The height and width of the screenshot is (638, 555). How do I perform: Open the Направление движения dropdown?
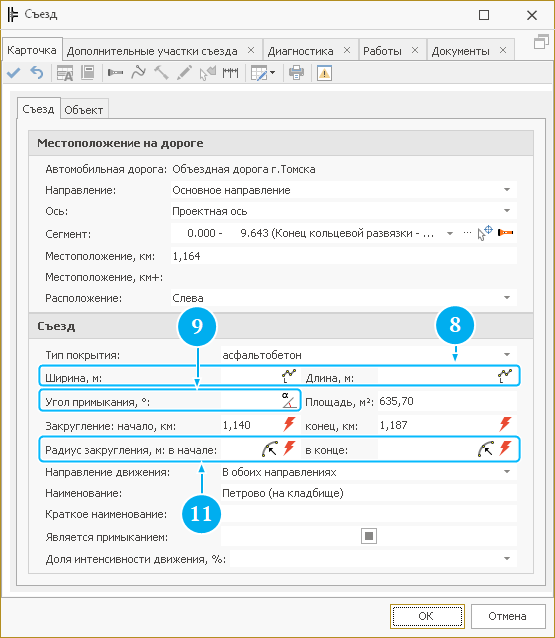(x=507, y=472)
